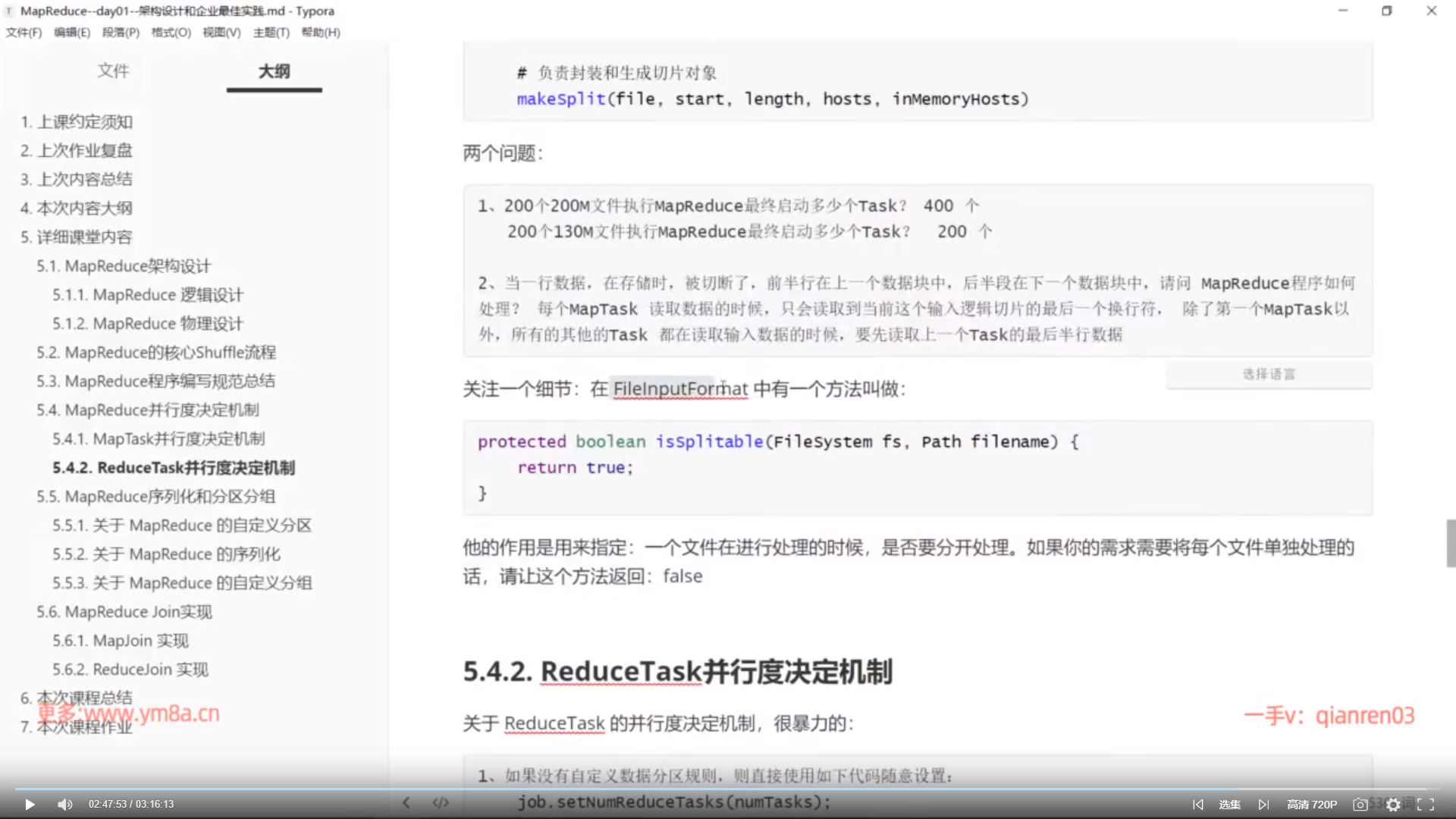Skip to previous video episode
This screenshot has width=1456, height=819.
1197,805
